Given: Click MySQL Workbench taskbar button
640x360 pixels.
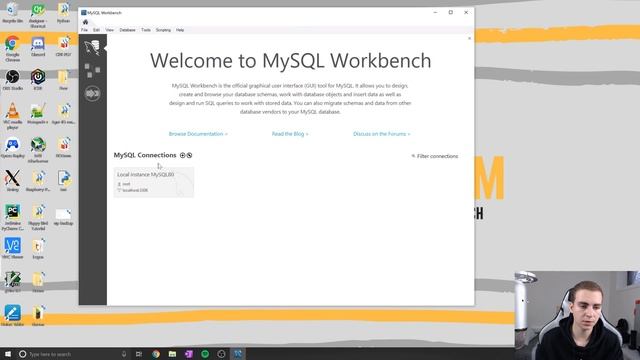Looking at the screenshot, I should pos(238,354).
